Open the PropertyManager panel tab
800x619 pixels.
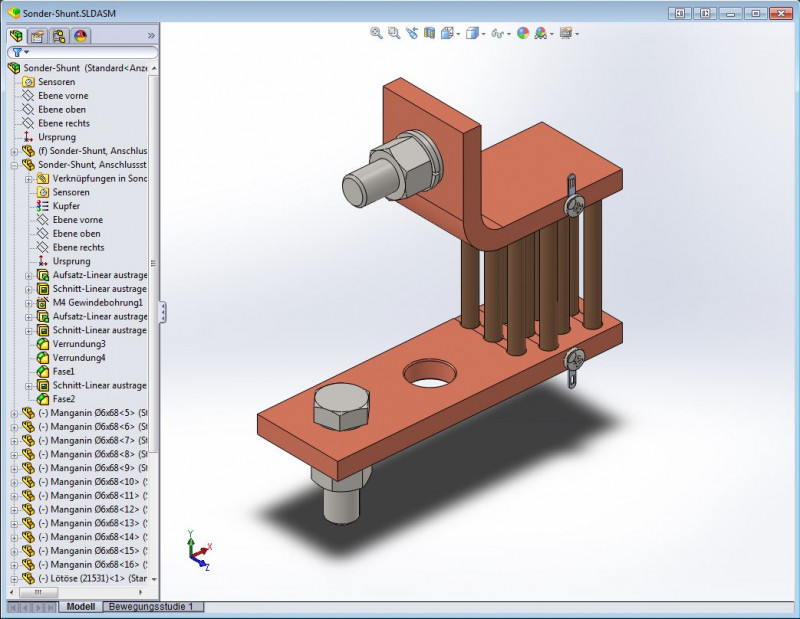37,35
